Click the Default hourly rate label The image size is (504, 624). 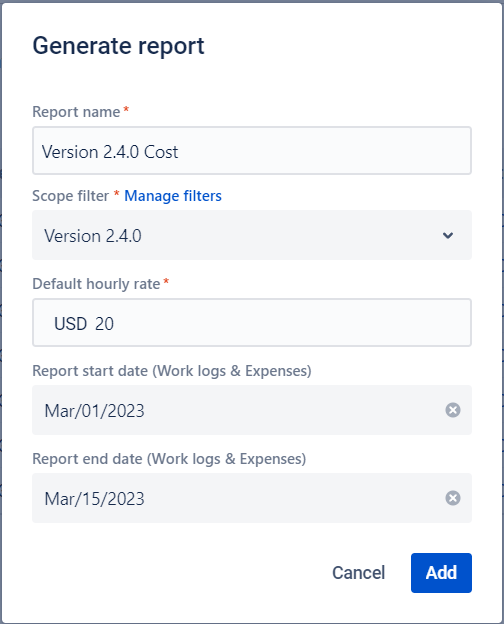(96, 284)
